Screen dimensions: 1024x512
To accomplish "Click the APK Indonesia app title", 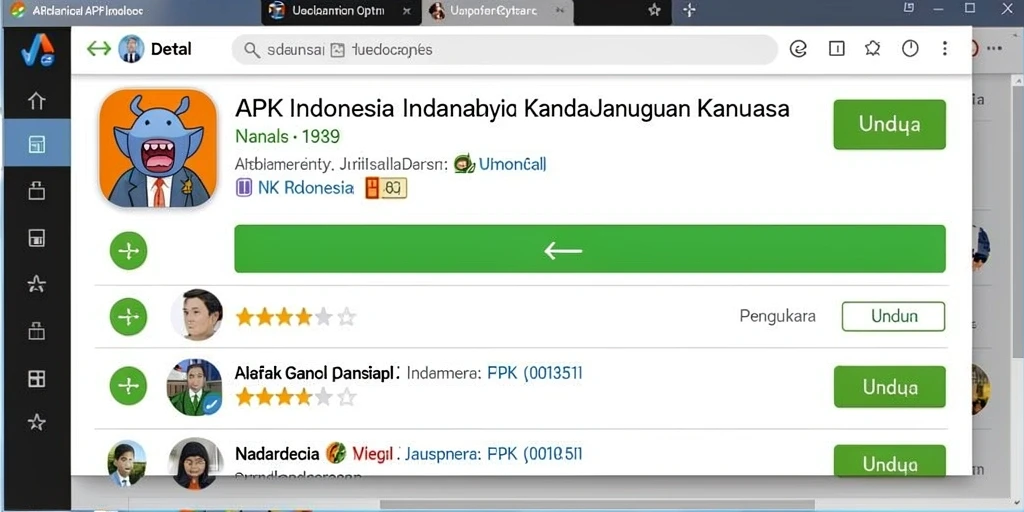I will [512, 108].
